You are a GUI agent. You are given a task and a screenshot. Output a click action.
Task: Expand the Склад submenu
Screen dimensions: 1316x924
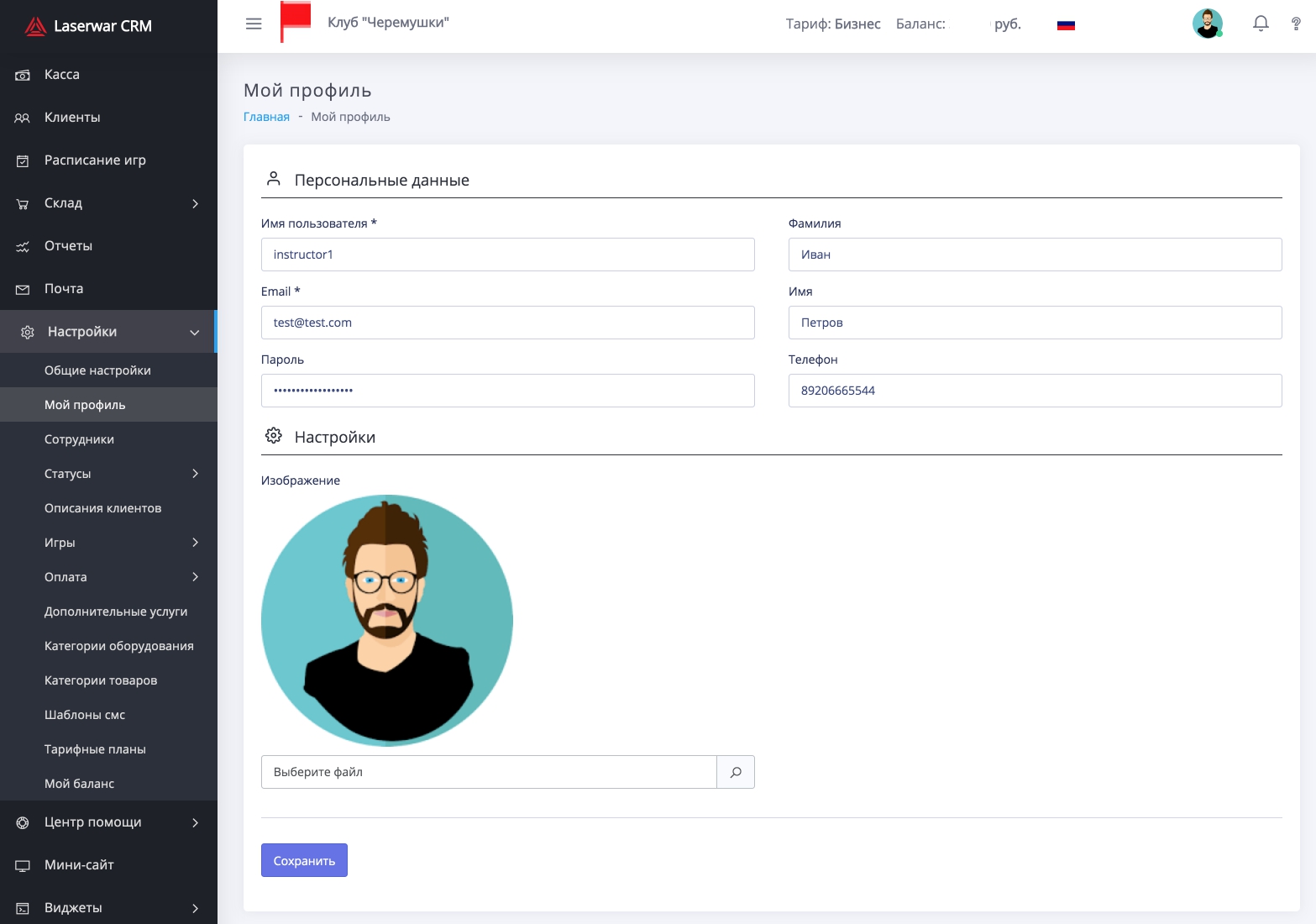click(108, 203)
